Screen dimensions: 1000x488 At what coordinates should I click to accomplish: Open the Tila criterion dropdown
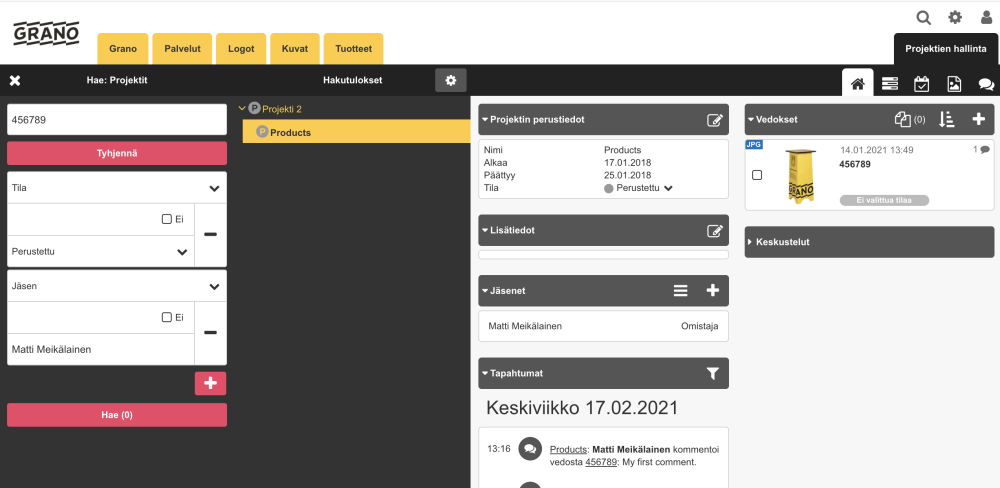117,188
